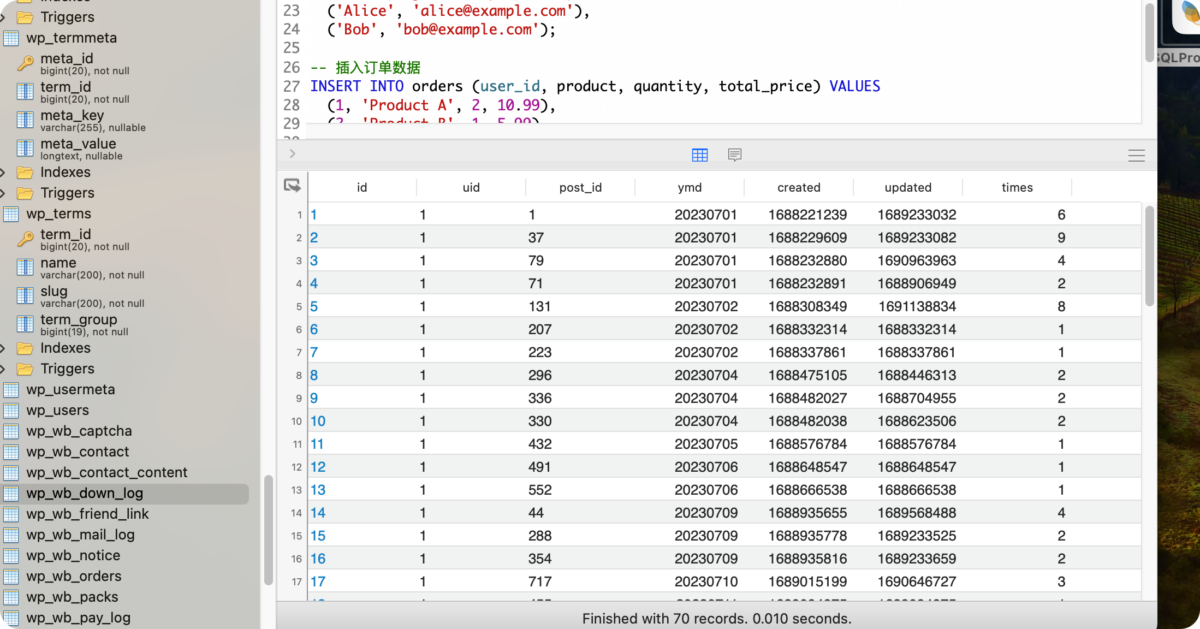Click the name column icon
This screenshot has height=629, width=1200.
click(25, 268)
